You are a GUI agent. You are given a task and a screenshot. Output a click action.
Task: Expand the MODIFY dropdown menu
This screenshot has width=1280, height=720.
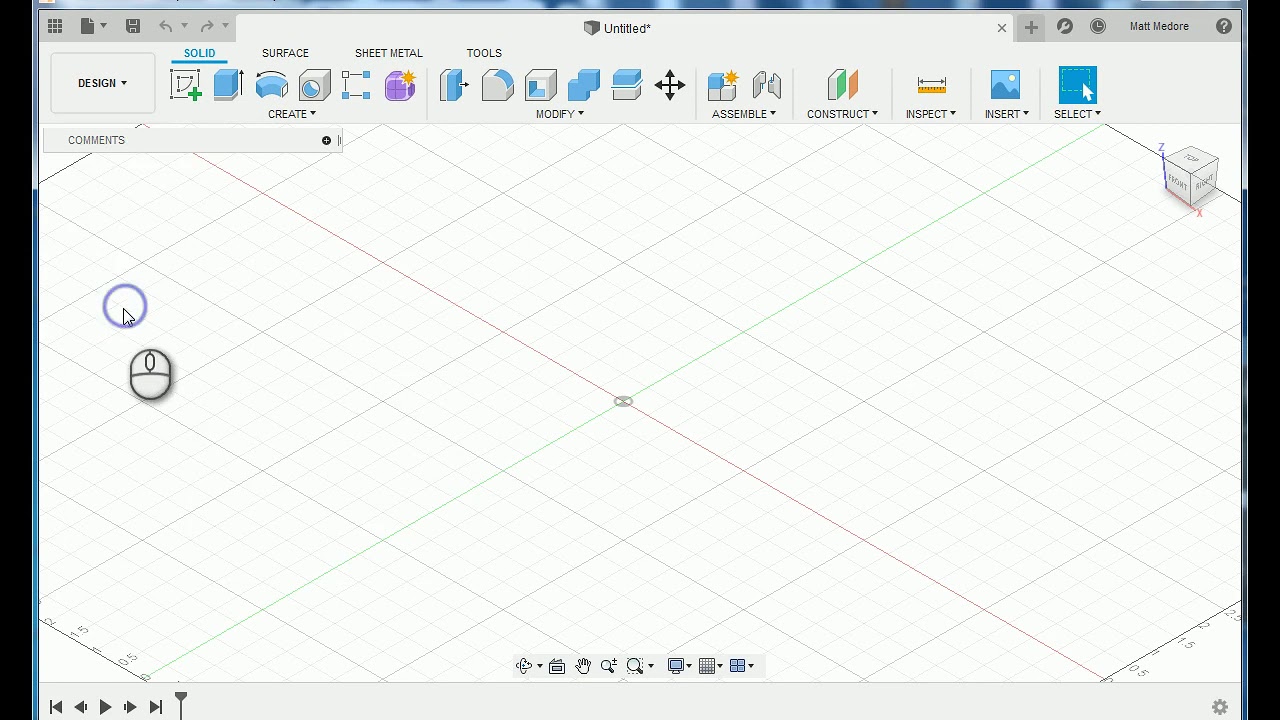(x=560, y=114)
